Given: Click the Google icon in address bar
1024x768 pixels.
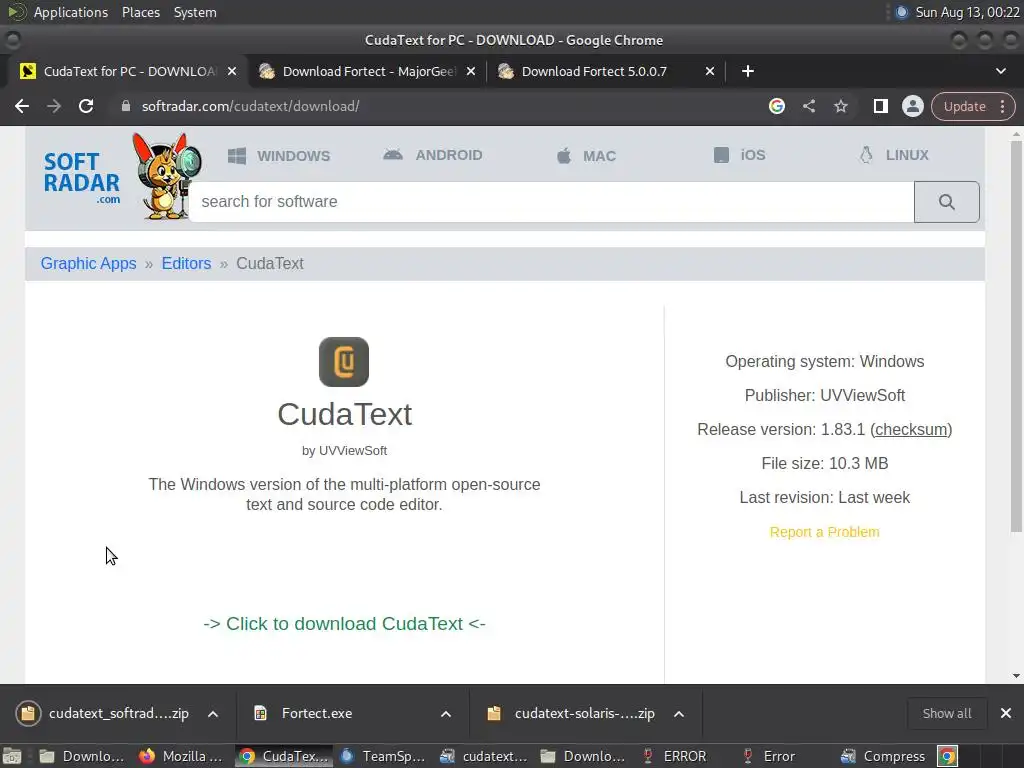Looking at the screenshot, I should pos(776,106).
